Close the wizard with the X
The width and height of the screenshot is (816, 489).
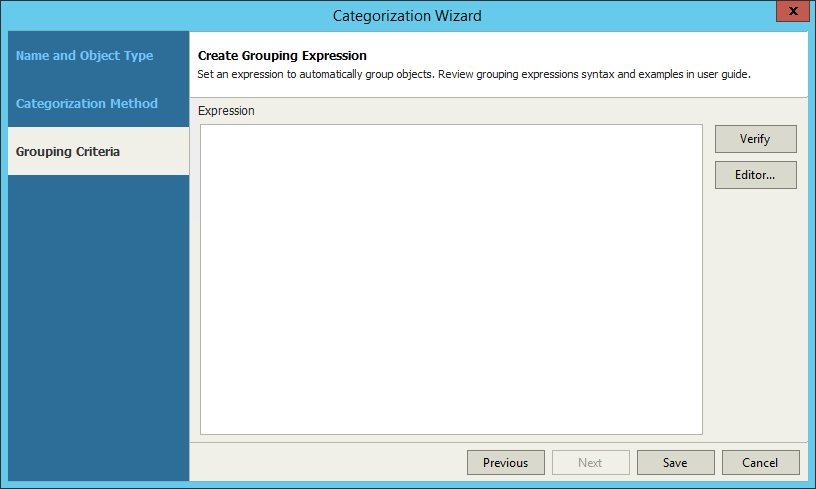point(793,11)
